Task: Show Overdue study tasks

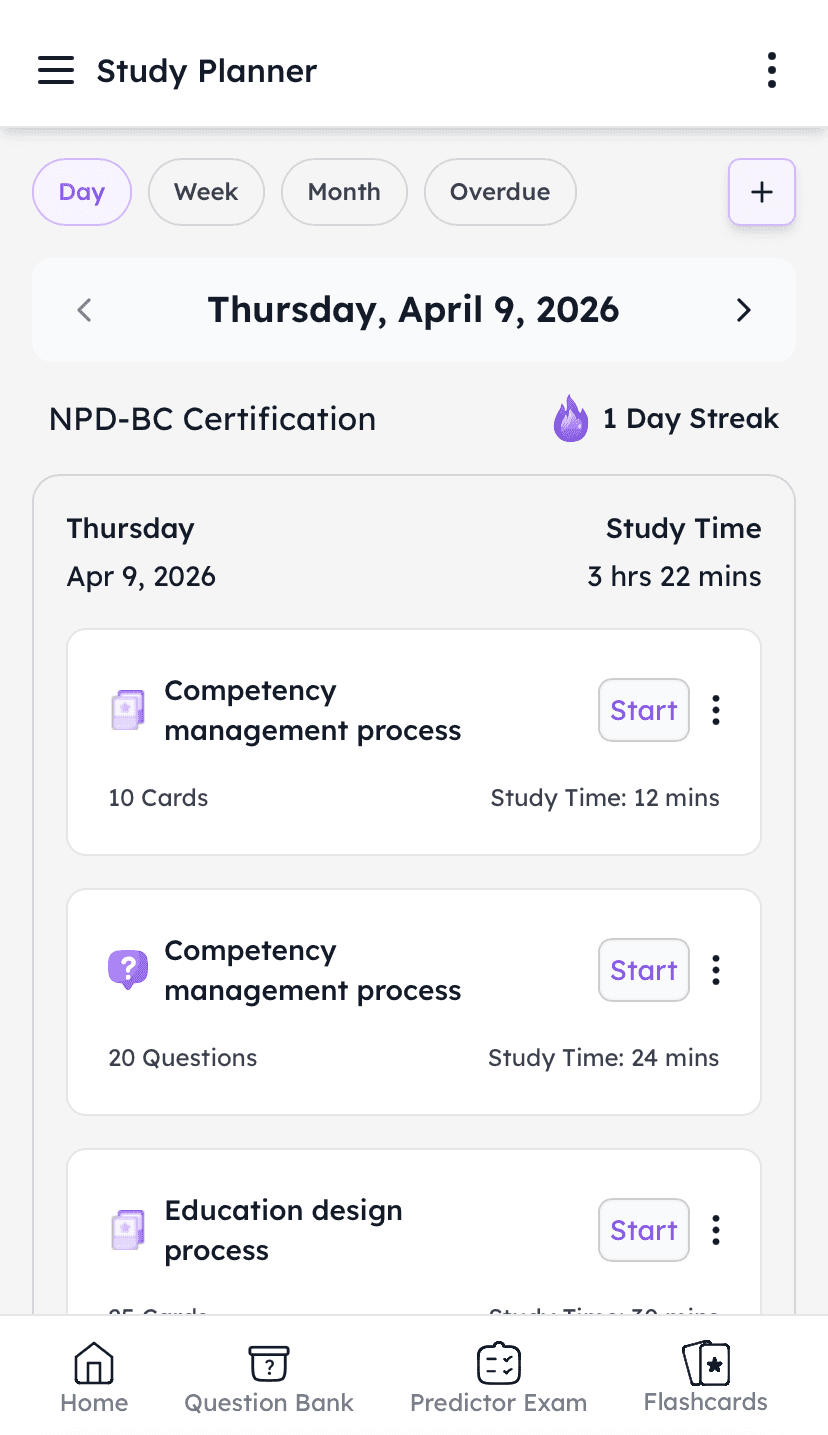Action: coord(500,192)
